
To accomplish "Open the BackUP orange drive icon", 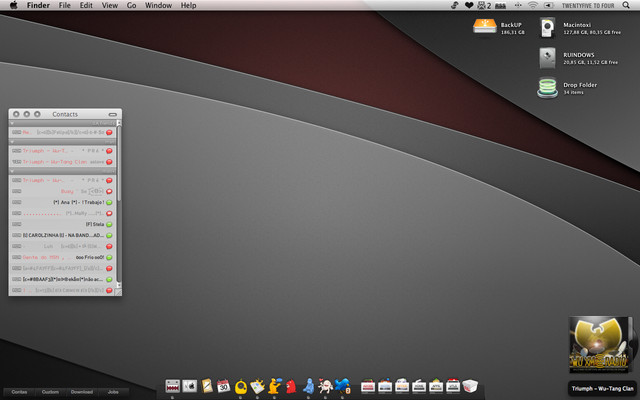I will (x=484, y=27).
